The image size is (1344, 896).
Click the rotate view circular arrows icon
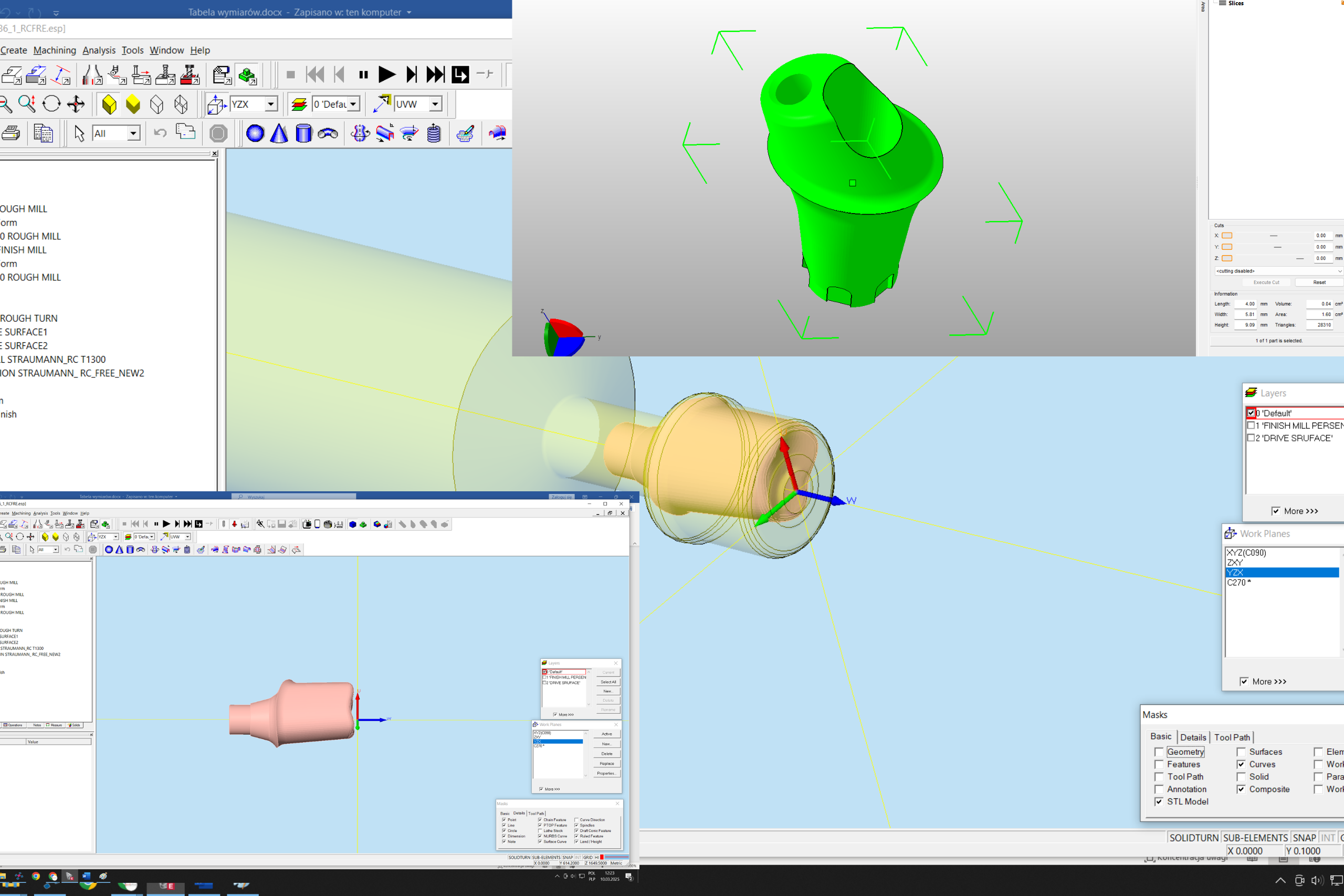51,104
